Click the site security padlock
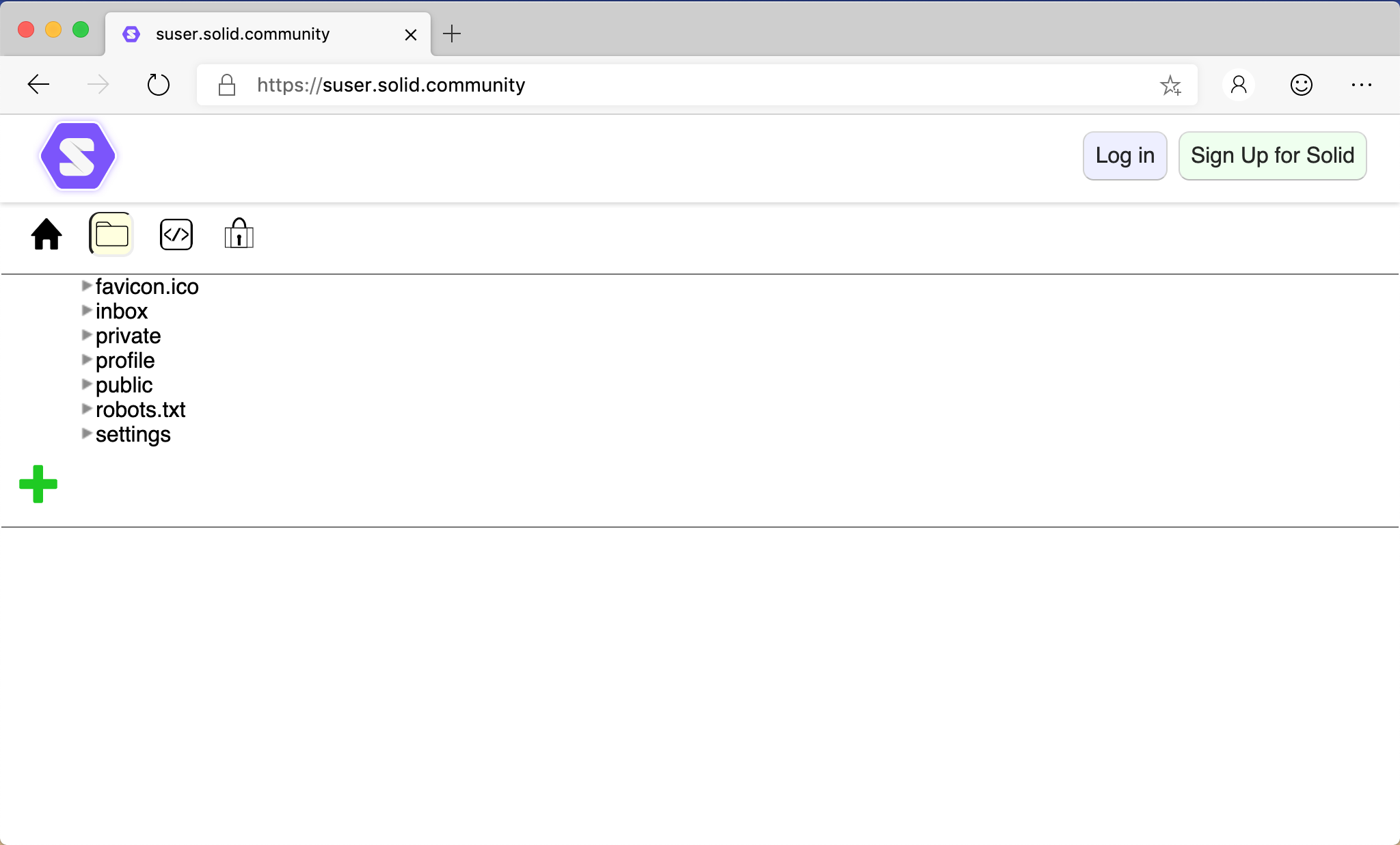The height and width of the screenshot is (845, 1400). pyautogui.click(x=226, y=85)
